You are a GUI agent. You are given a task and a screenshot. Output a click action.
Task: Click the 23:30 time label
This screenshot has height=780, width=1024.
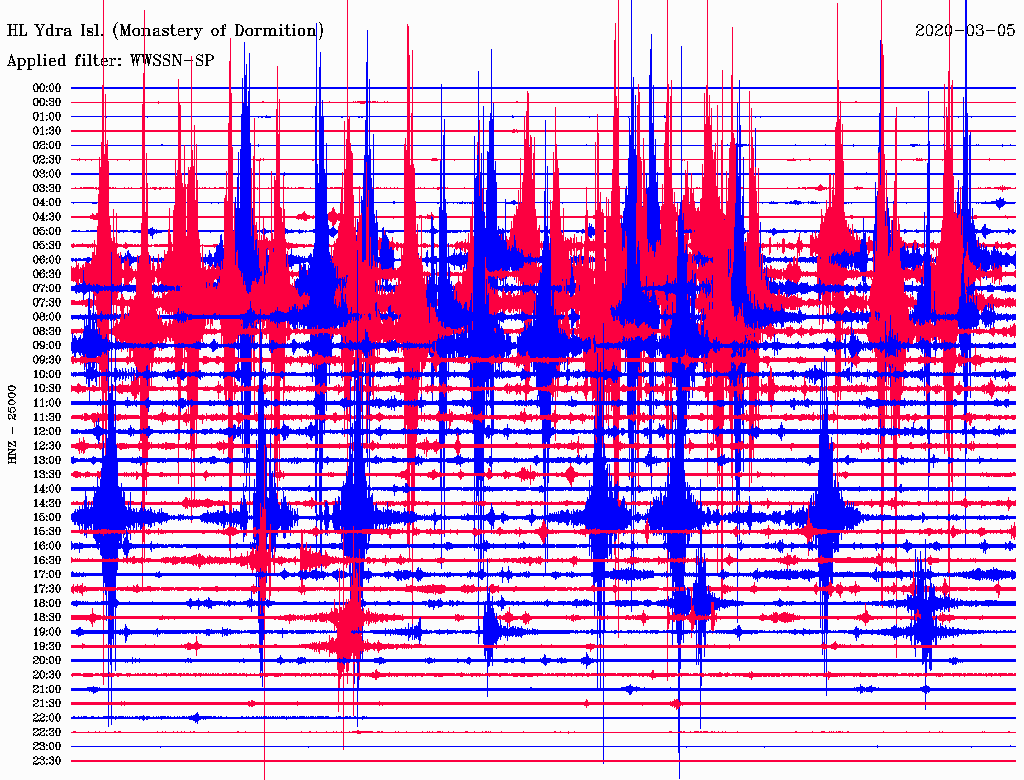[47, 761]
